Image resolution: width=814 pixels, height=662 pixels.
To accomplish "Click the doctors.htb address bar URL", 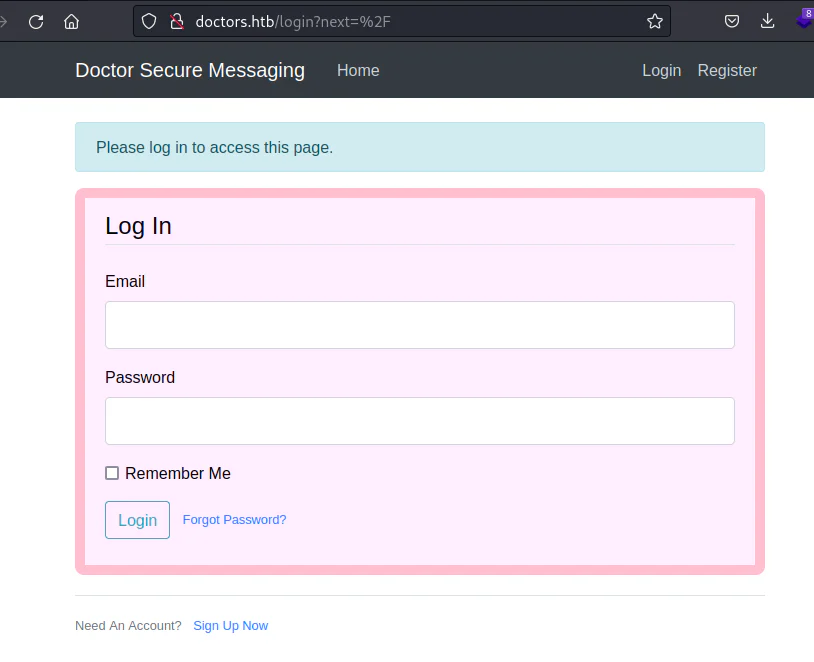I will 293,22.
